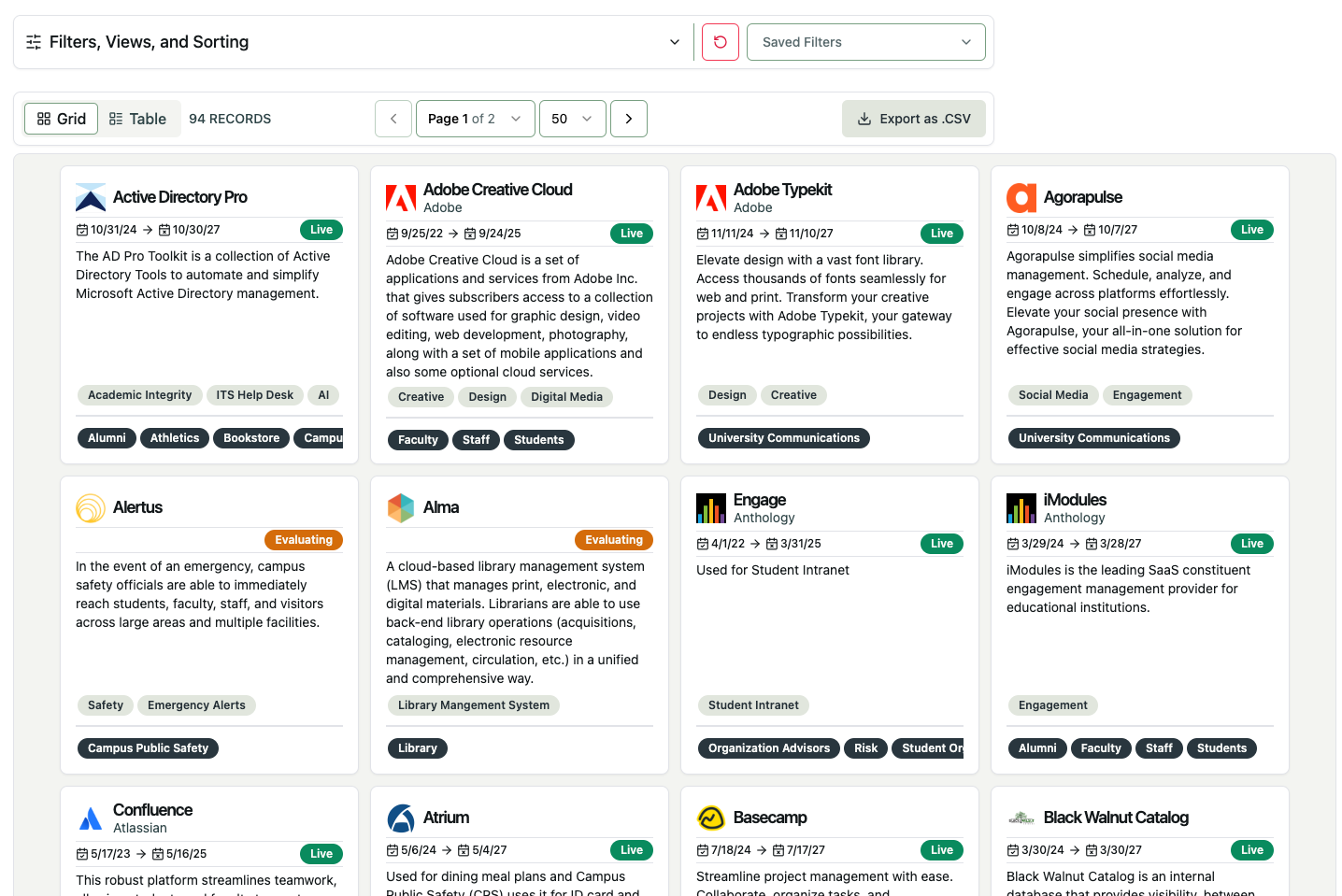Click the Basecamp yellow logo
The width and height of the screenshot is (1342, 896).
pos(711,818)
